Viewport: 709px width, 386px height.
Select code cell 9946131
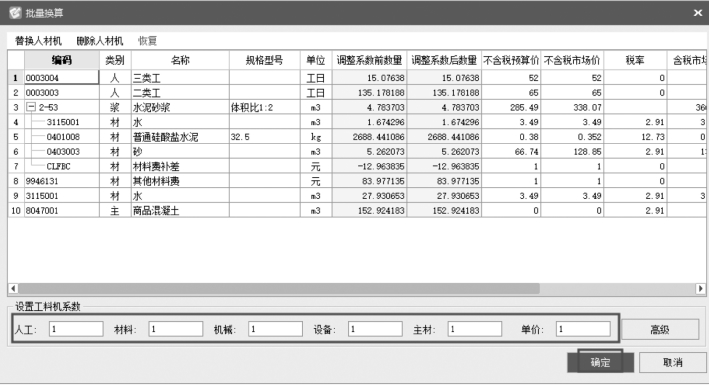pyautogui.click(x=61, y=181)
